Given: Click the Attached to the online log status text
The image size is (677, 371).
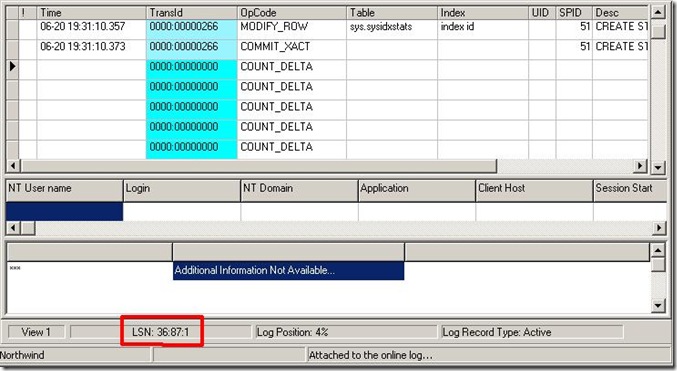Looking at the screenshot, I should tap(370, 355).
